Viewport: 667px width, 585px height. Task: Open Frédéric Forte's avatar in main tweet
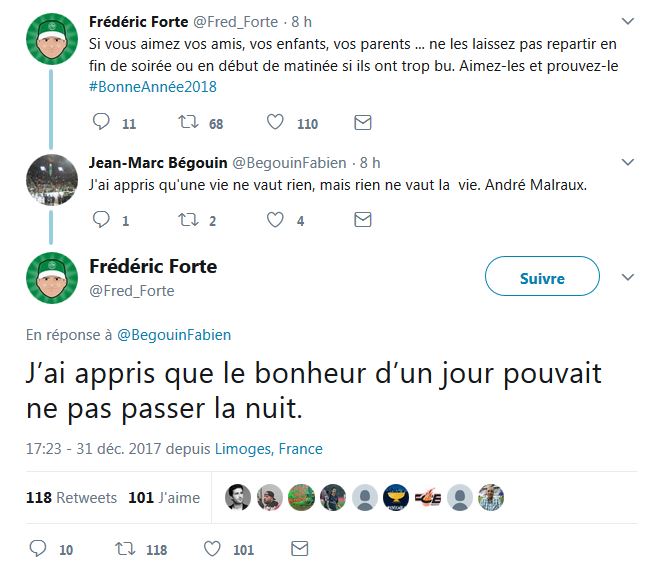click(52, 277)
